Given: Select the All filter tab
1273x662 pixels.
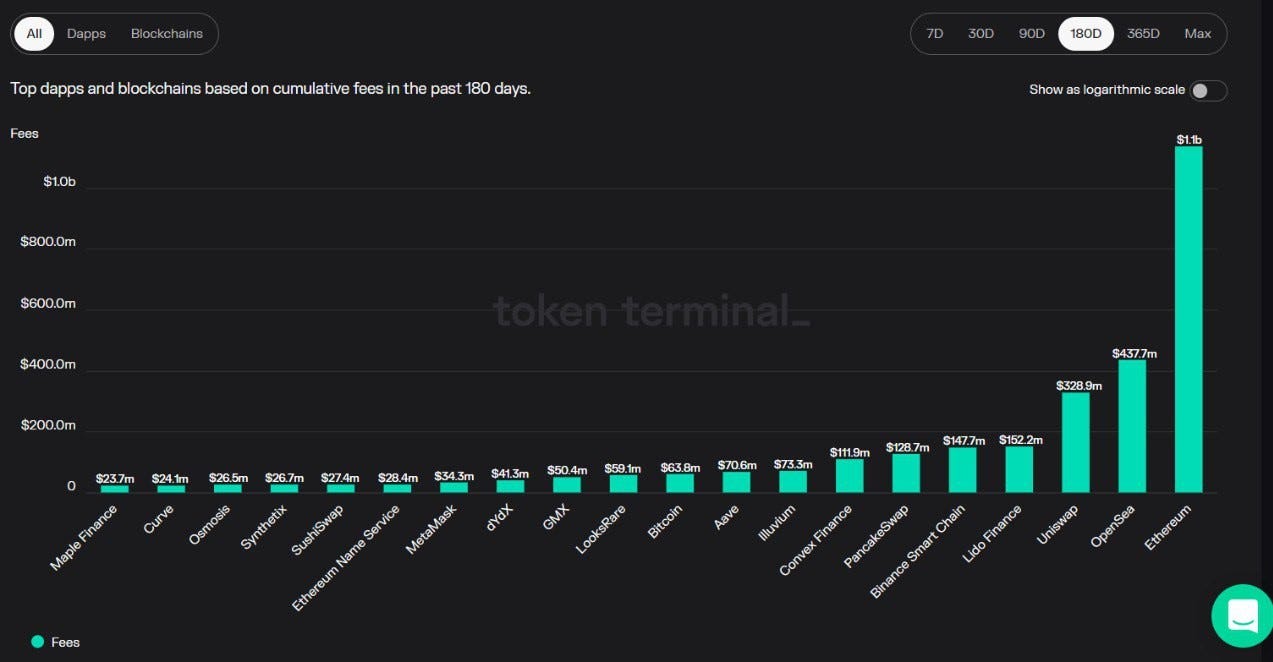Looking at the screenshot, I should tap(34, 34).
